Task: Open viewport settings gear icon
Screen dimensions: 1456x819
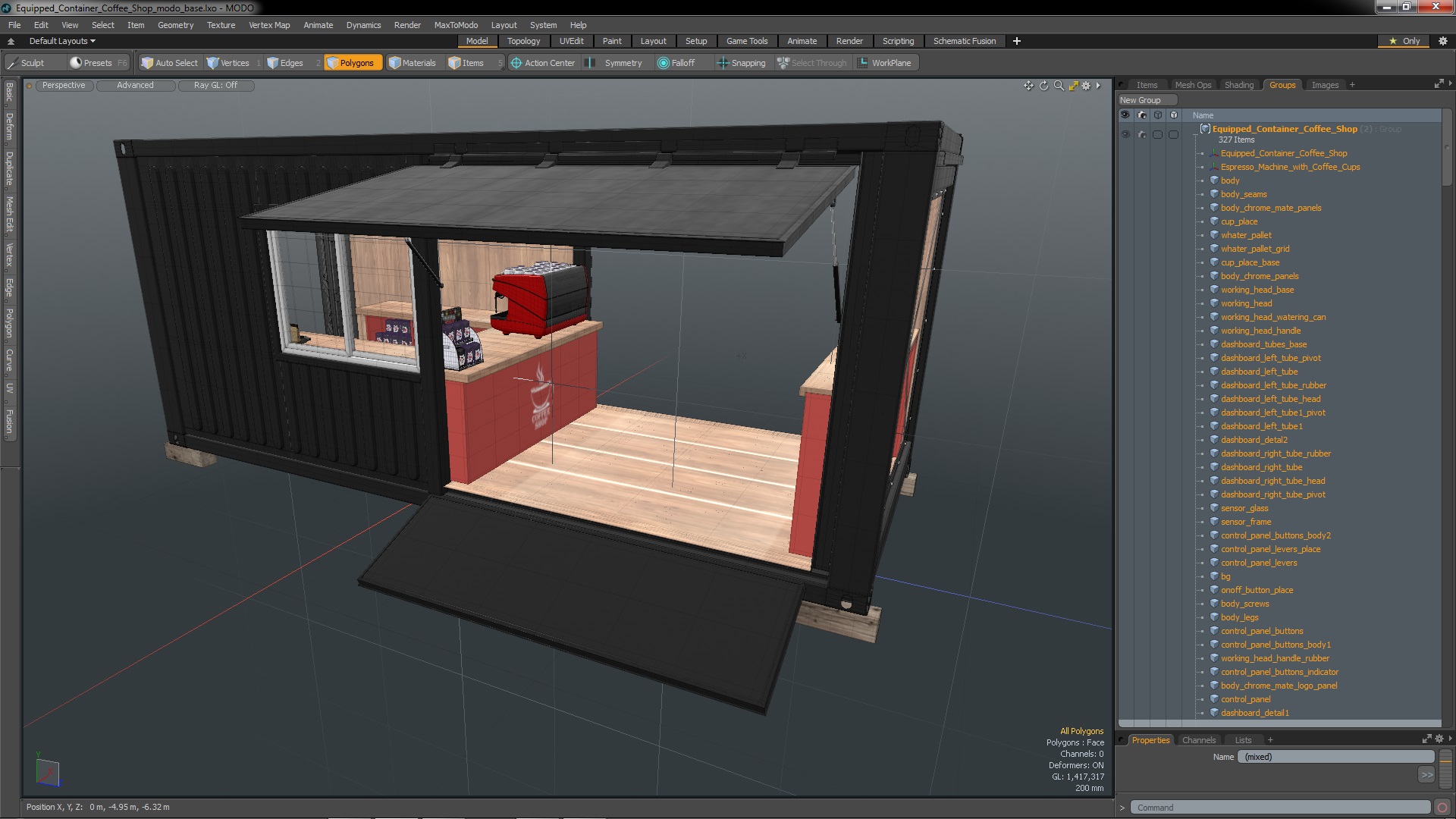Action: click(x=1086, y=86)
